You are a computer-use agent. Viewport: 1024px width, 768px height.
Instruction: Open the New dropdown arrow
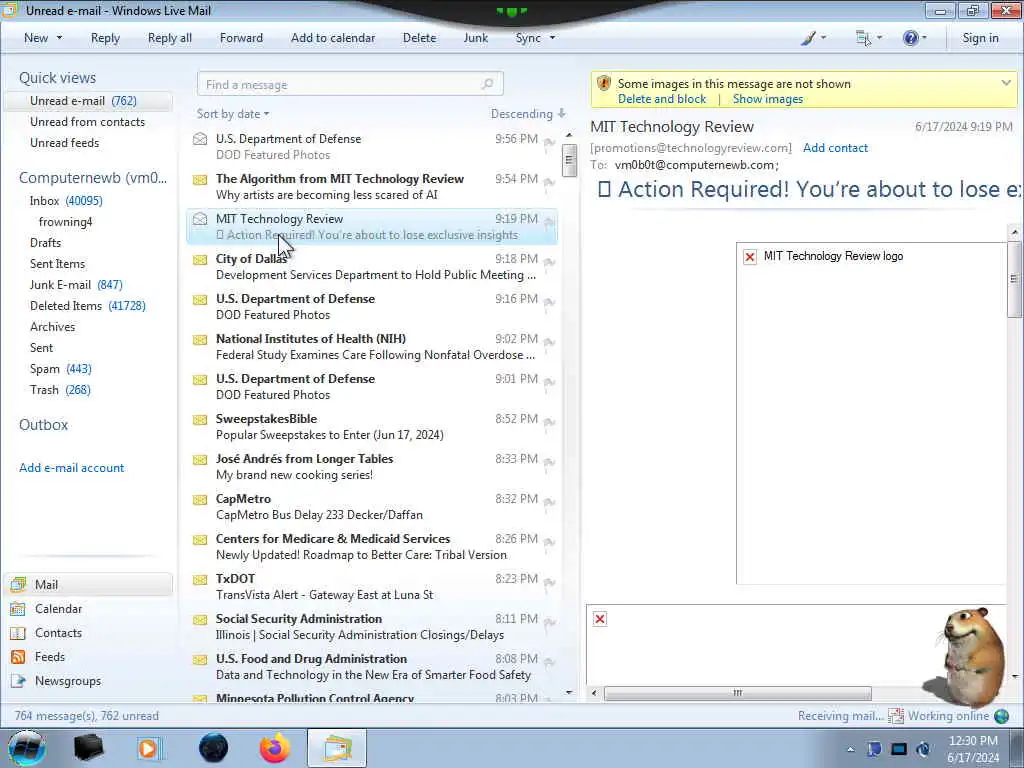coord(59,38)
